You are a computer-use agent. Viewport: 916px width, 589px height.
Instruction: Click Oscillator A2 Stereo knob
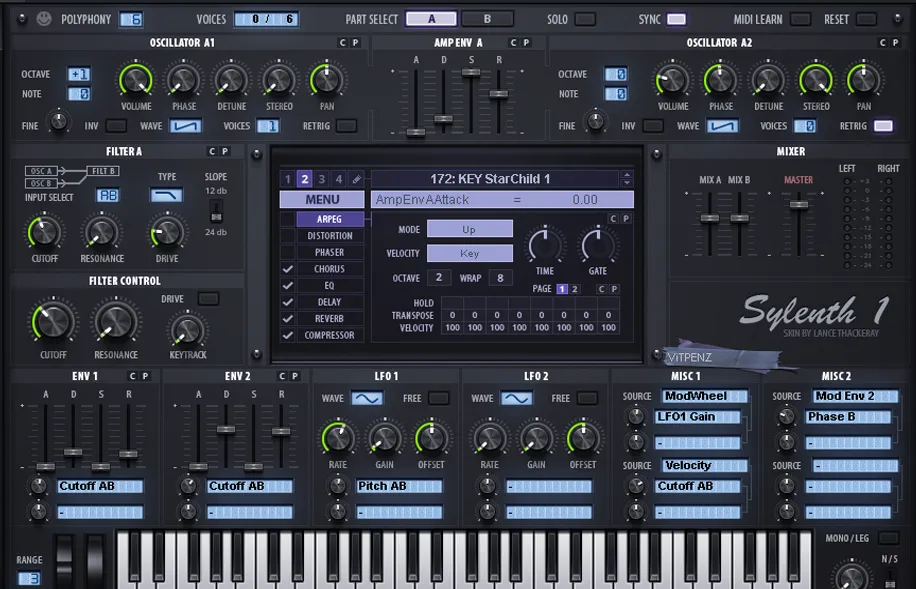(816, 79)
